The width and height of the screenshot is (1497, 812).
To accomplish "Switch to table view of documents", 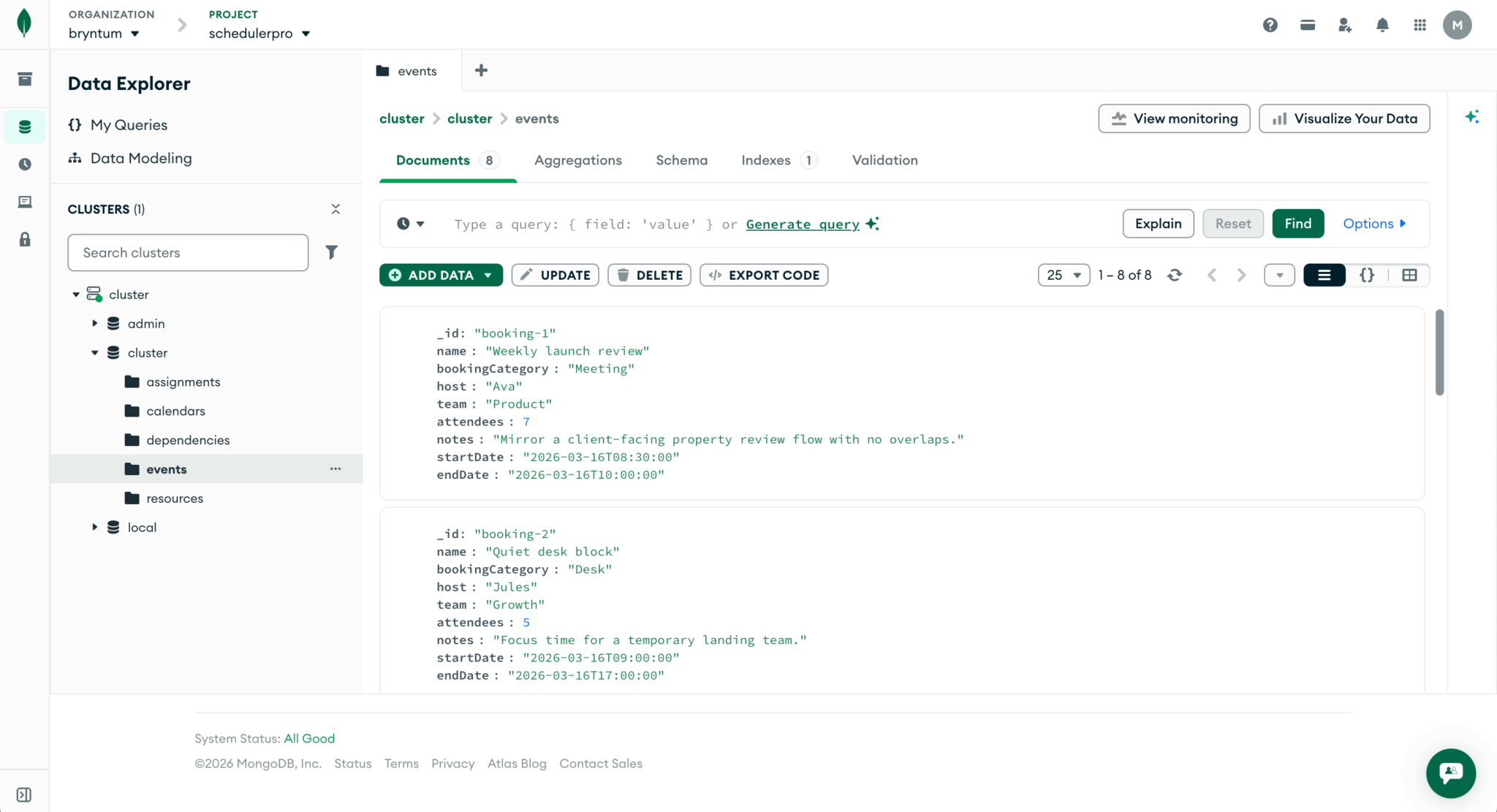I will pyautogui.click(x=1409, y=275).
